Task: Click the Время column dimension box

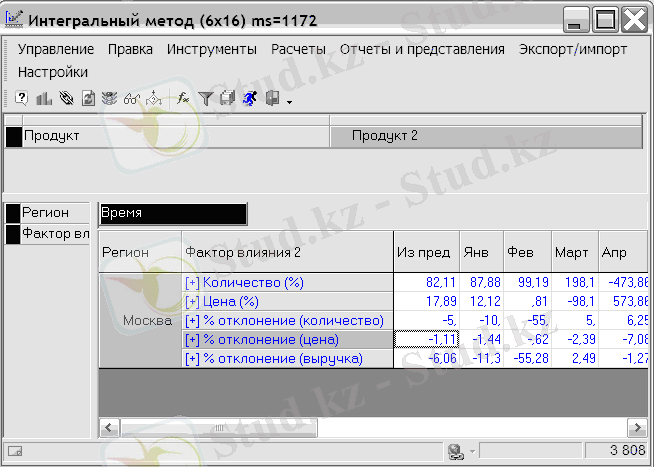Action: point(173,214)
